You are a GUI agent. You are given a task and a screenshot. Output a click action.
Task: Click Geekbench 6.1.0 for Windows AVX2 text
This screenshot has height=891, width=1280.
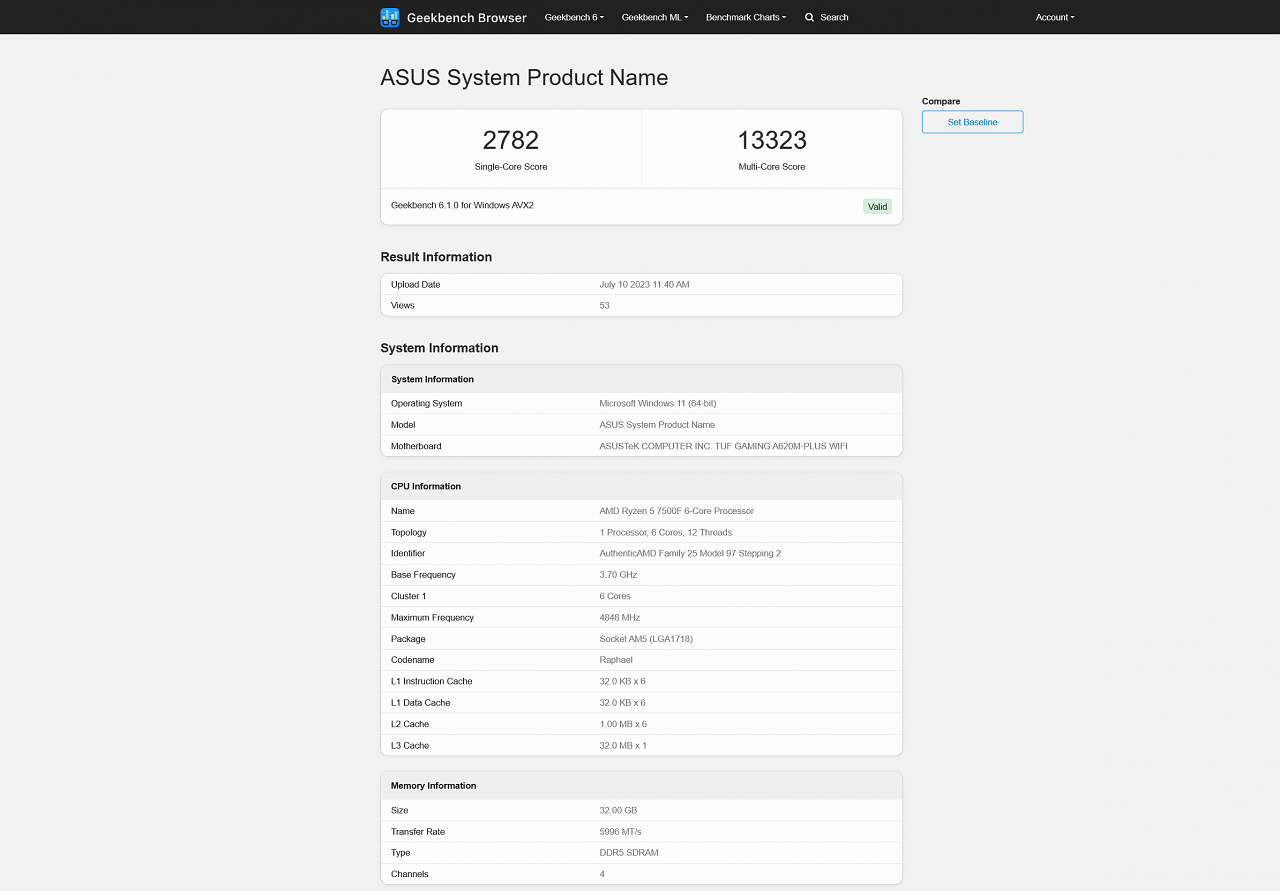tap(462, 205)
